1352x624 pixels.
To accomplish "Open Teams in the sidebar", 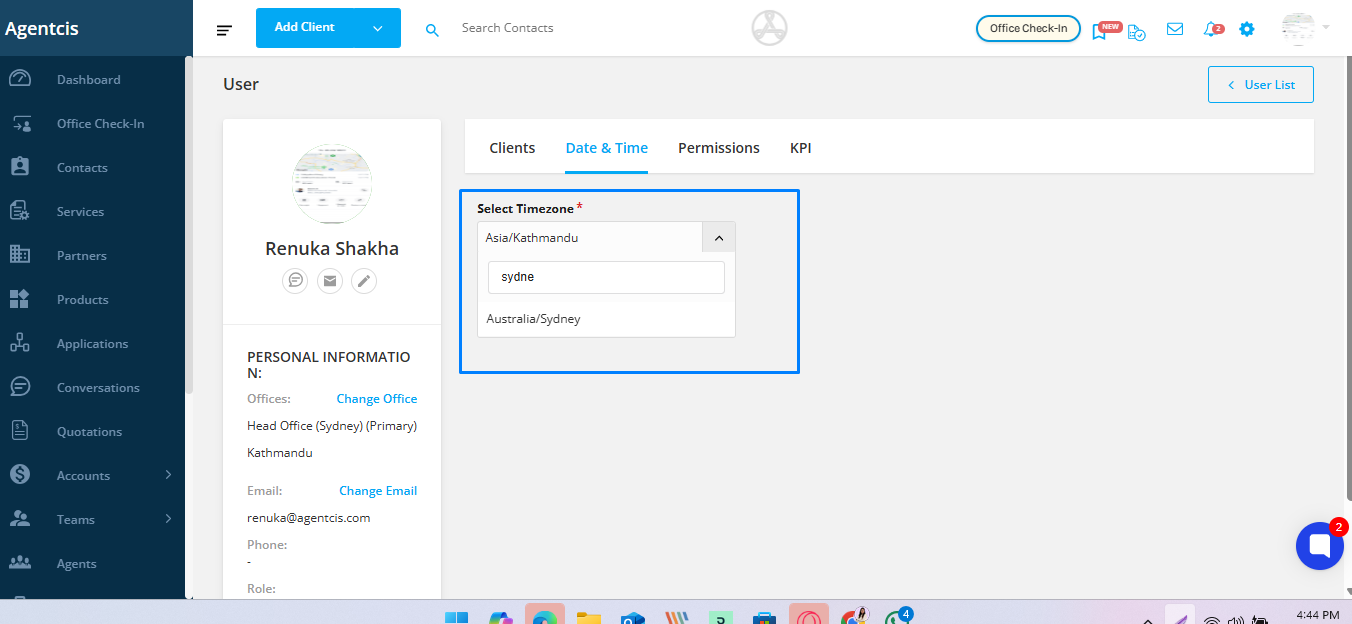I will tap(76, 520).
